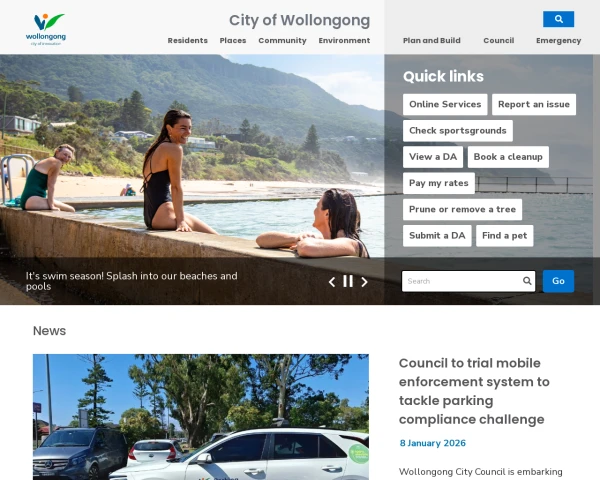Click the Wollongong city logo

[46, 29]
